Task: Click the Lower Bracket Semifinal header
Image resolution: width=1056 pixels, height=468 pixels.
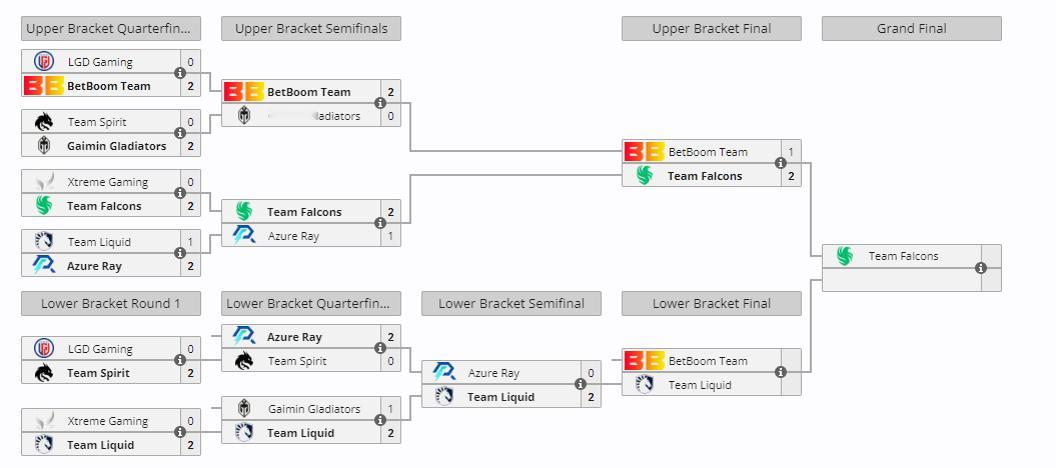Action: pyautogui.click(x=511, y=304)
